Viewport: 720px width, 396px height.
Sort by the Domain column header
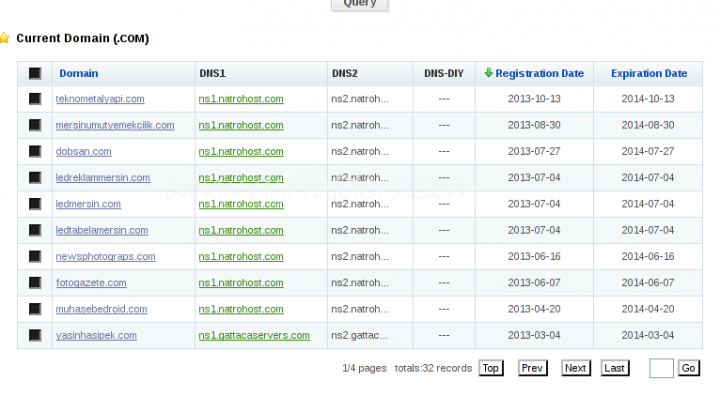(x=79, y=73)
